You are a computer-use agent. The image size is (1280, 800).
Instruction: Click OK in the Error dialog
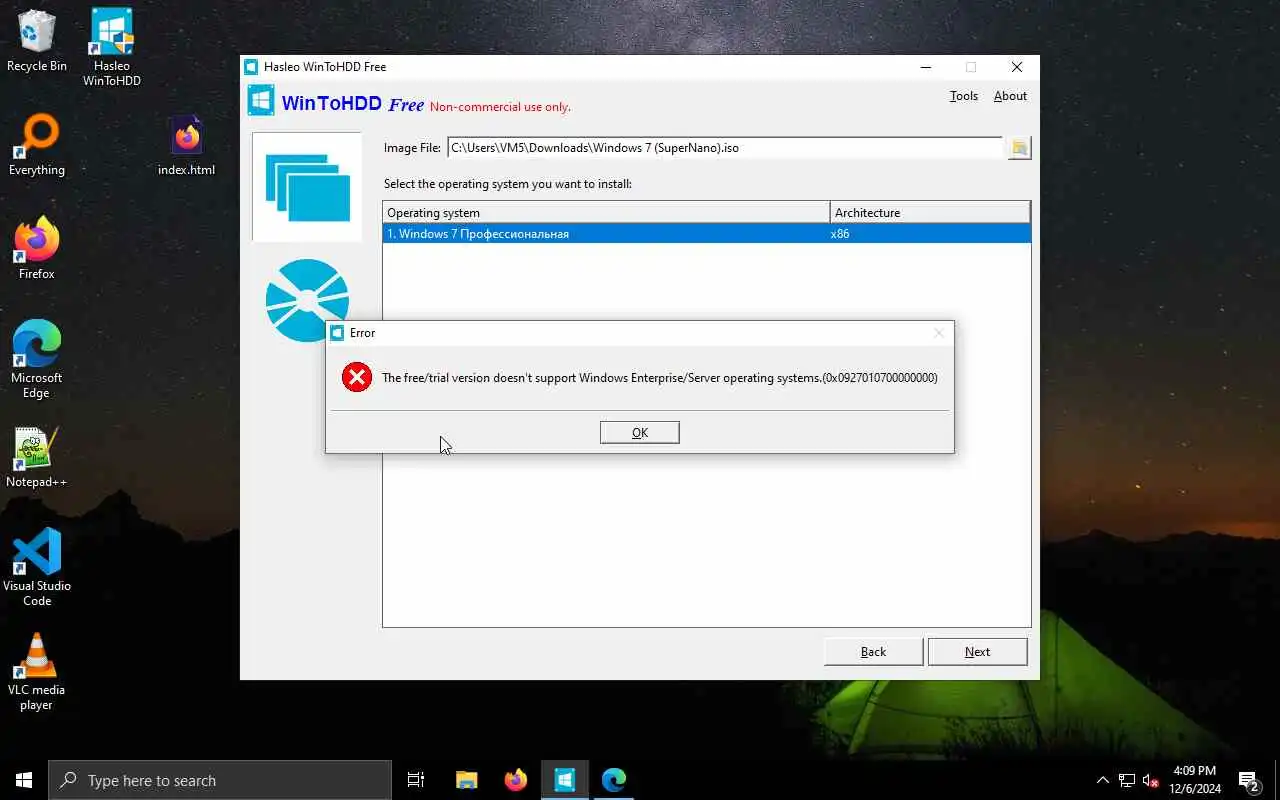pos(640,432)
